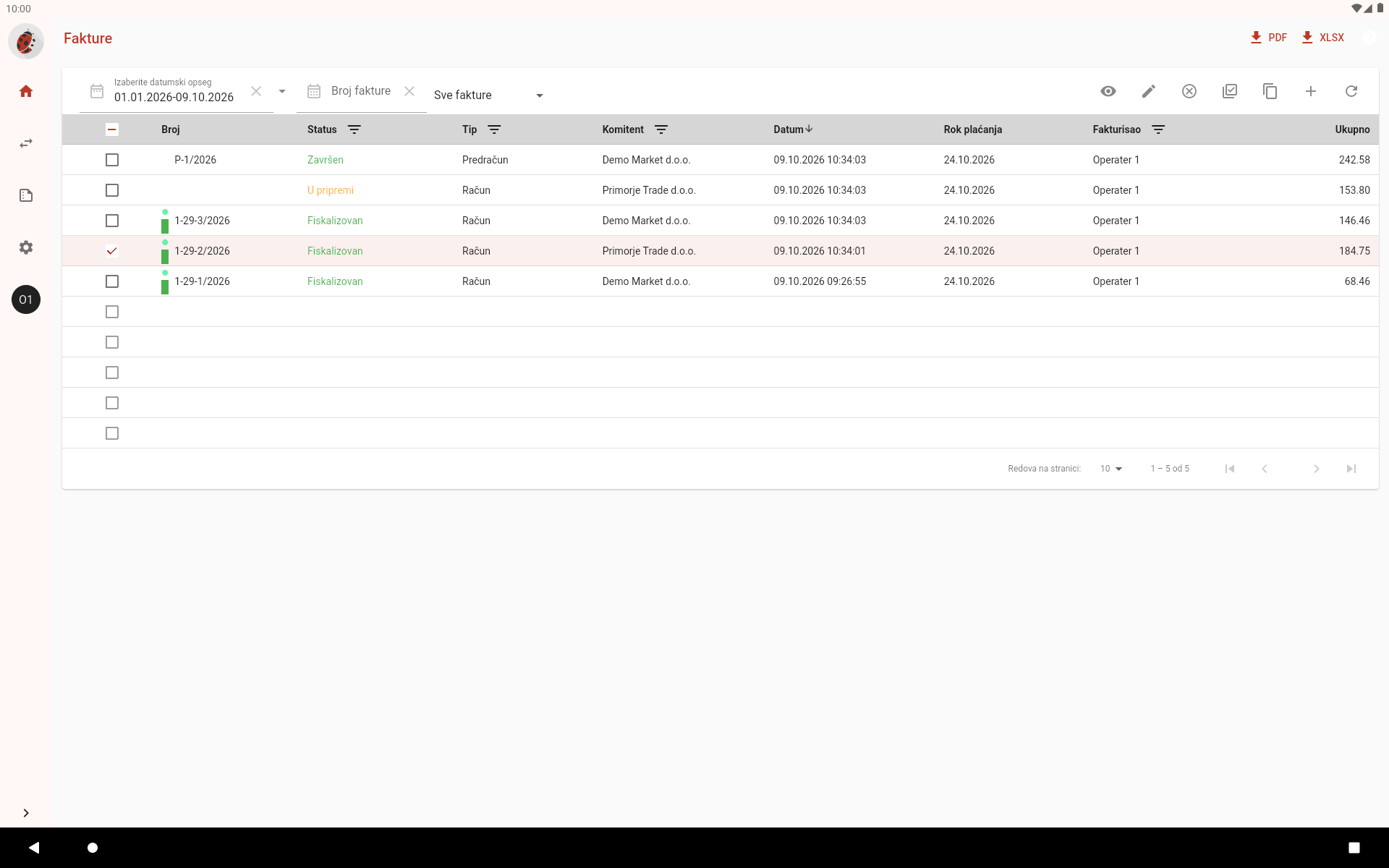This screenshot has height=868, width=1389.
Task: Click date 09.10.2026 09:26:55
Action: (x=820, y=281)
